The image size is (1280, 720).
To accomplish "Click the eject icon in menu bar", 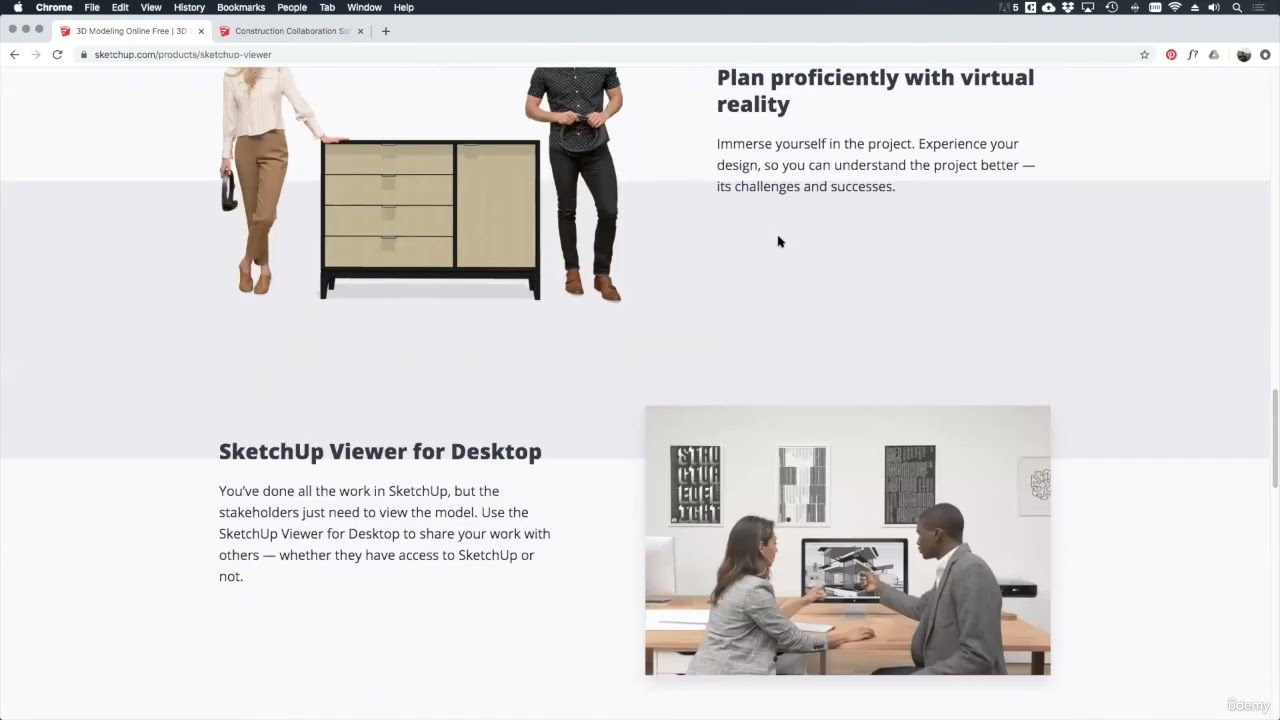I will (x=1194, y=7).
